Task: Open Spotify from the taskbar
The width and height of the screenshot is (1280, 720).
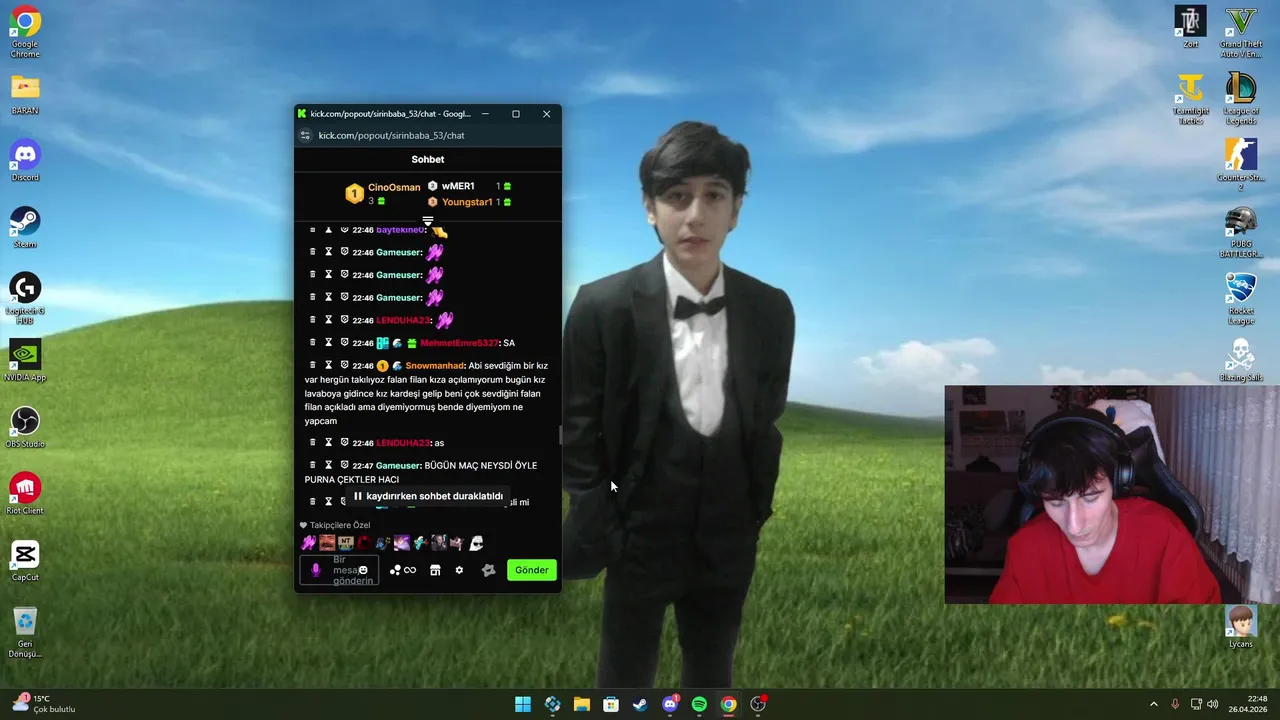Action: click(x=699, y=704)
